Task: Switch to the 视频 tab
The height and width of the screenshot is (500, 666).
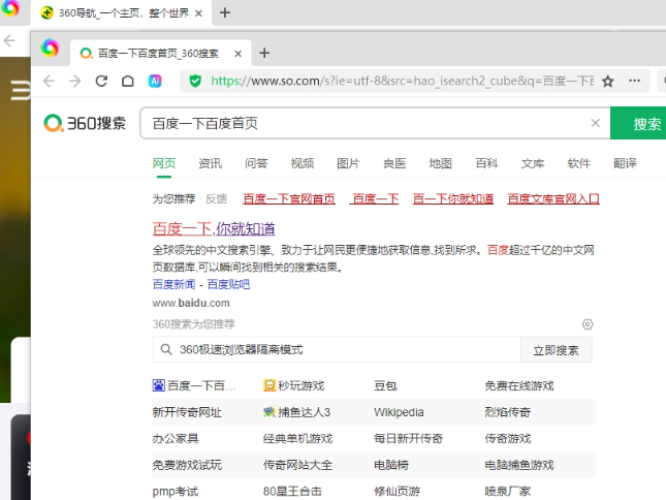Action: pyautogui.click(x=302, y=163)
